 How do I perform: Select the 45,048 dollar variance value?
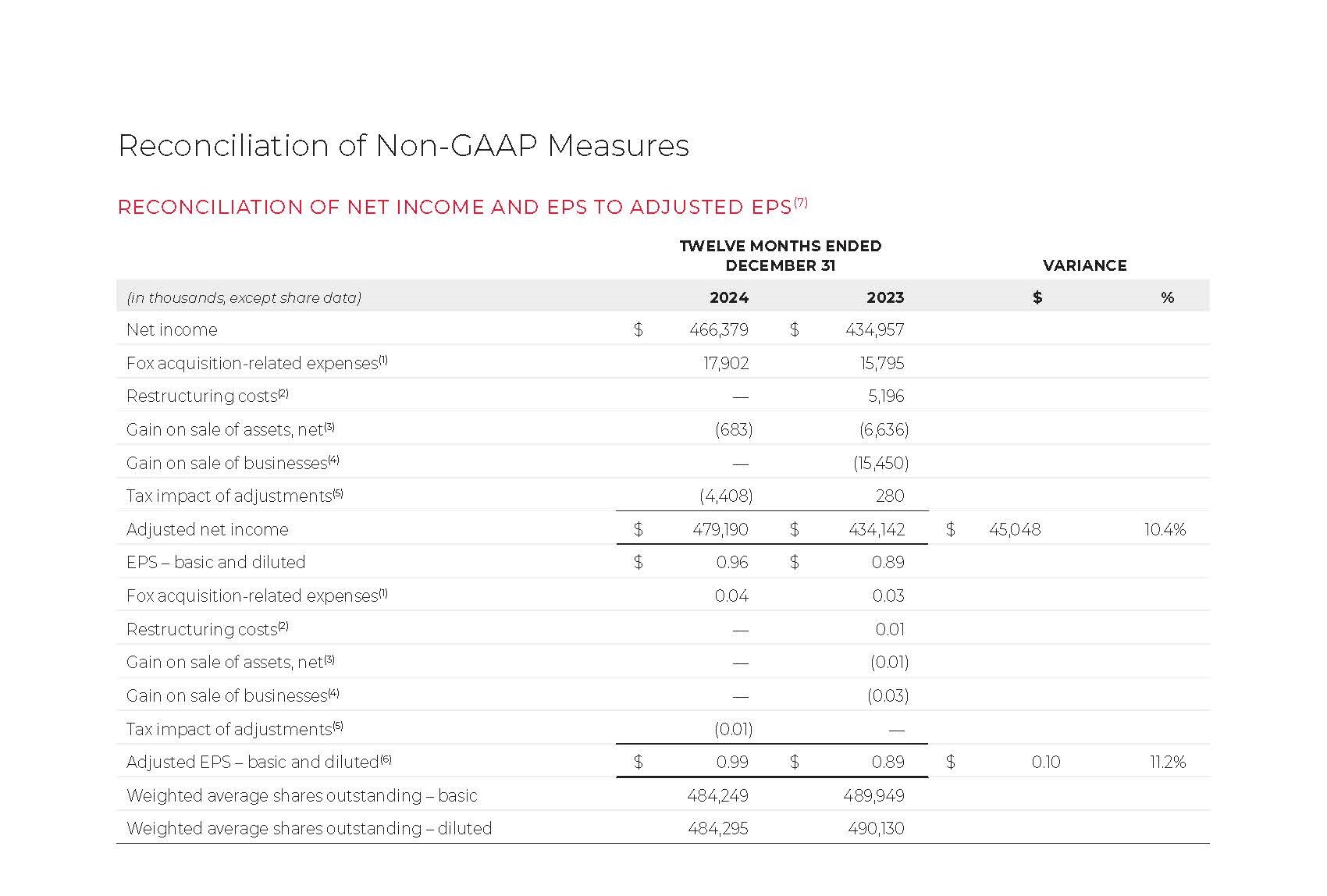pyautogui.click(x=1014, y=530)
